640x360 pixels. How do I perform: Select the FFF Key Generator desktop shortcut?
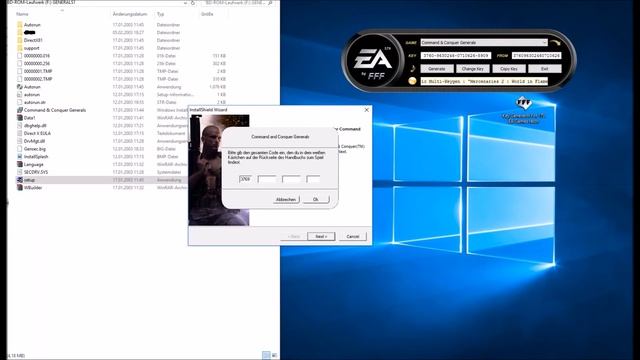click(524, 111)
